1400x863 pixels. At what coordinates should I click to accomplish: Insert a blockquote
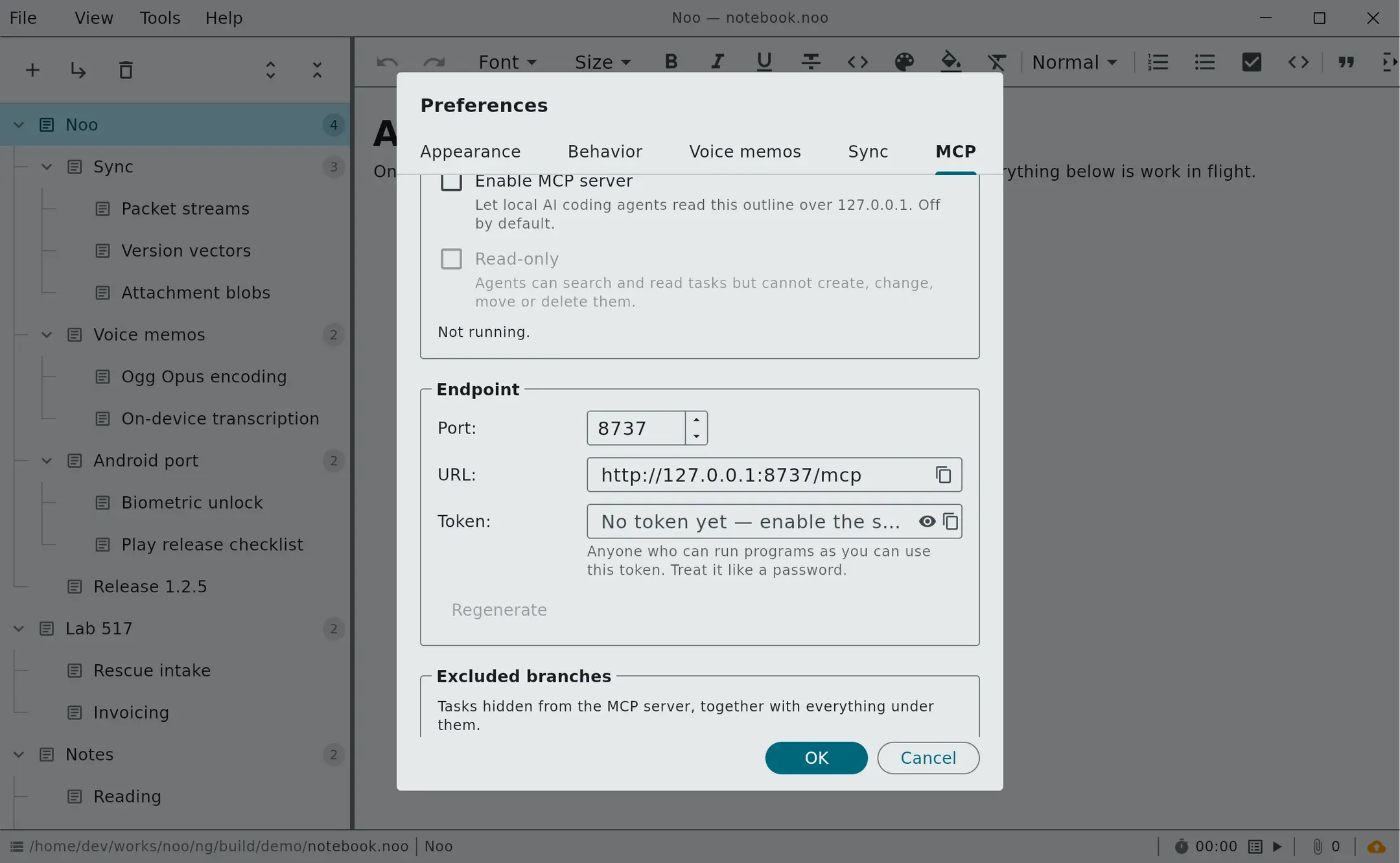[x=1346, y=62]
